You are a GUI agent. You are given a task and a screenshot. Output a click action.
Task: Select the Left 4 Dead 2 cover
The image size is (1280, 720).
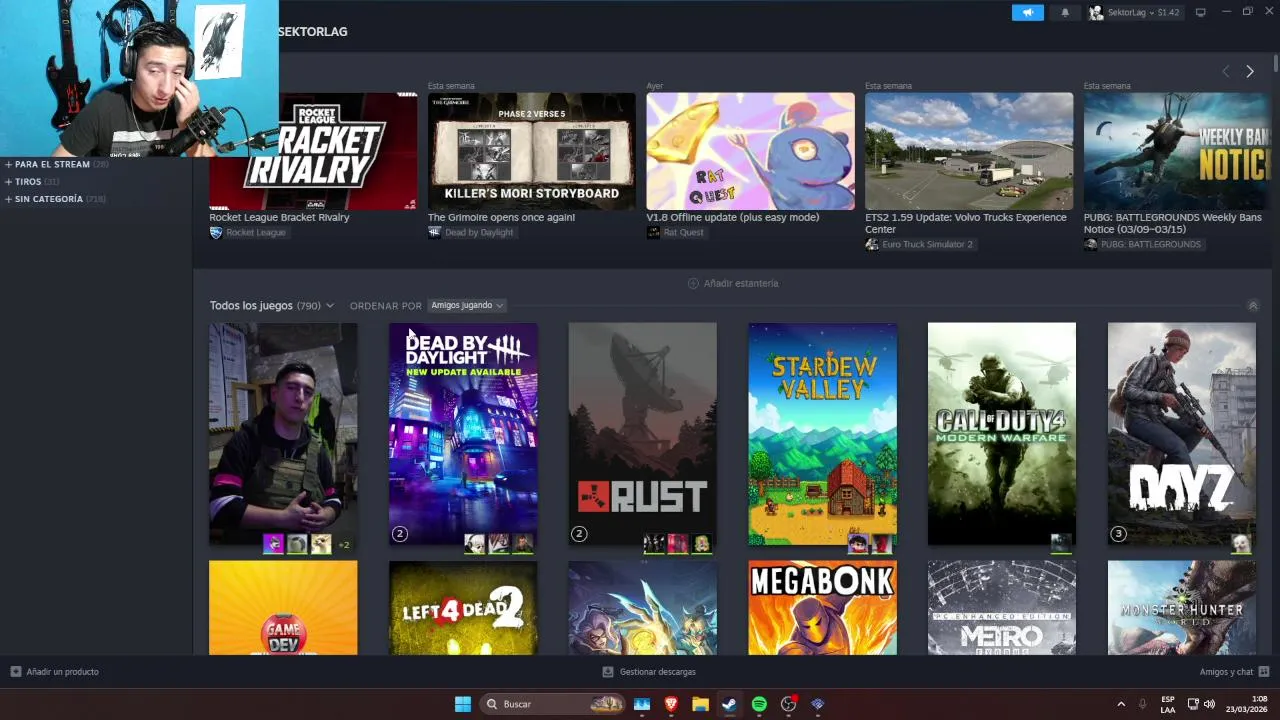tap(463, 608)
